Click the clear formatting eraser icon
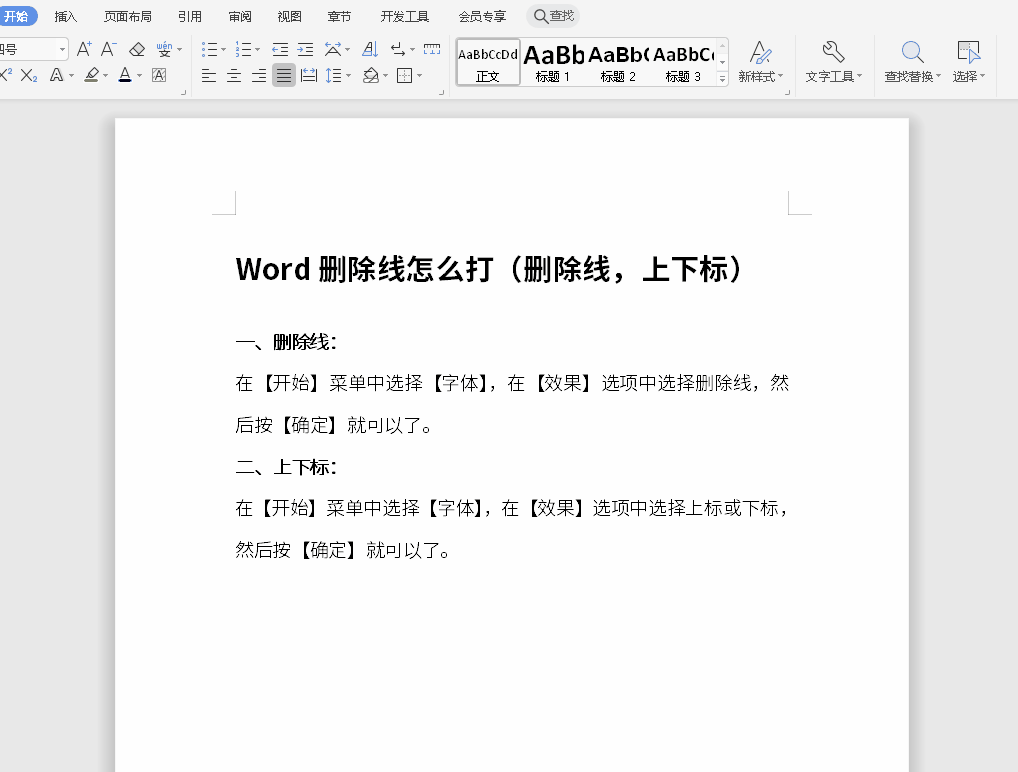The width and height of the screenshot is (1018, 772). tap(137, 49)
